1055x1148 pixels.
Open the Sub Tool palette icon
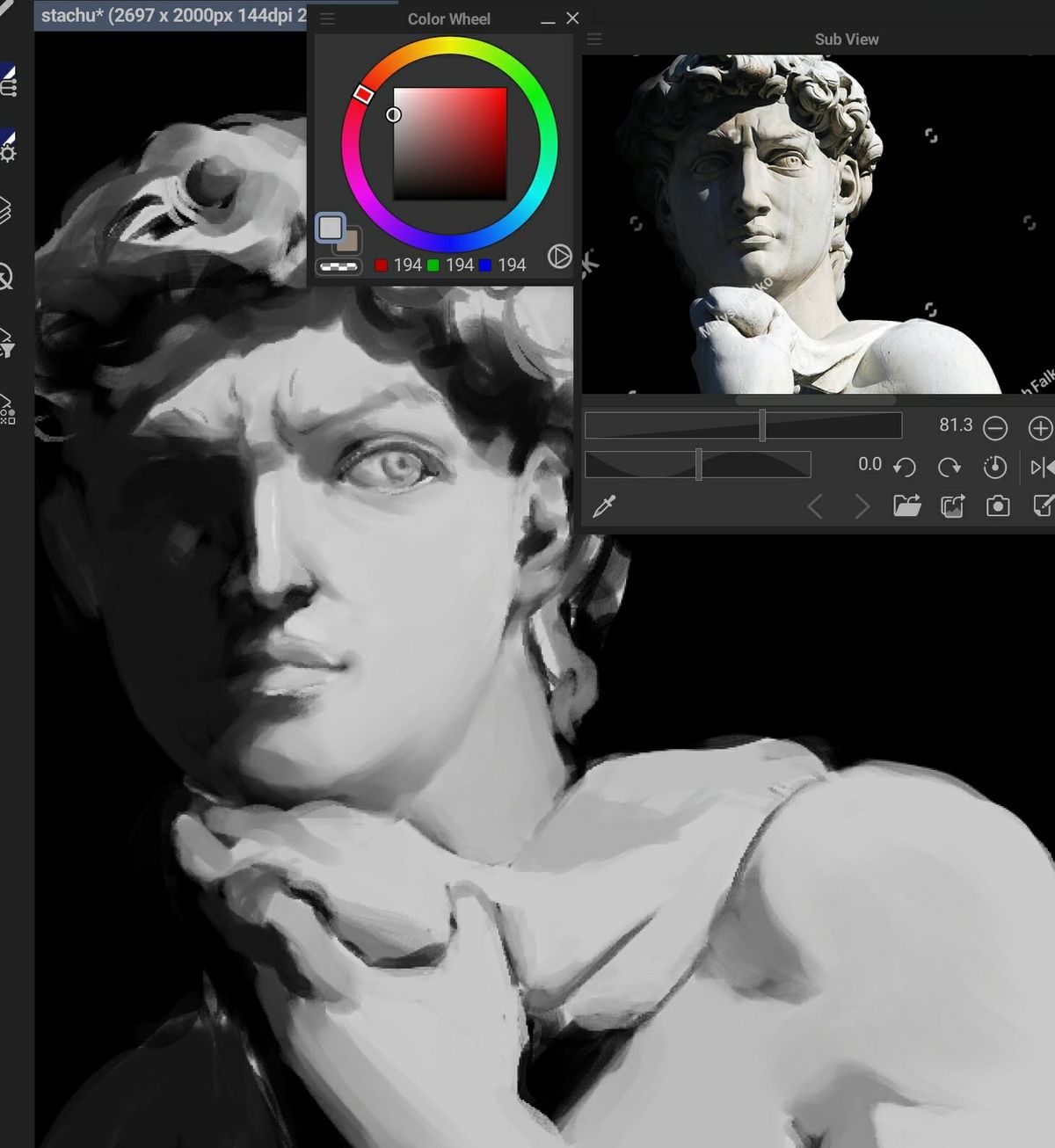tap(8, 81)
